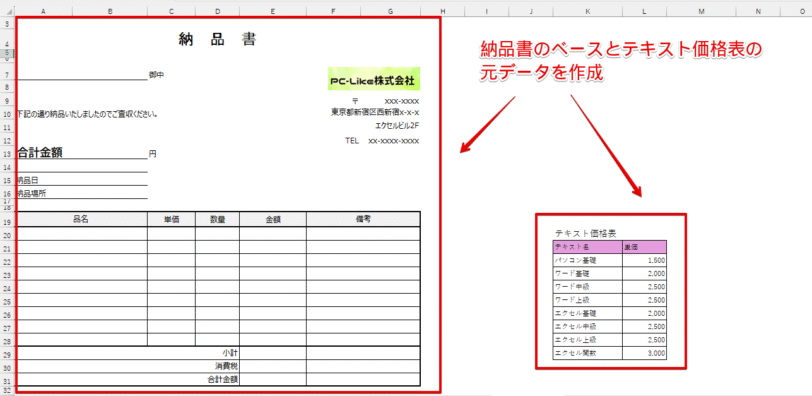812x396 pixels.
Task: Select column N header
Action: (758, 11)
